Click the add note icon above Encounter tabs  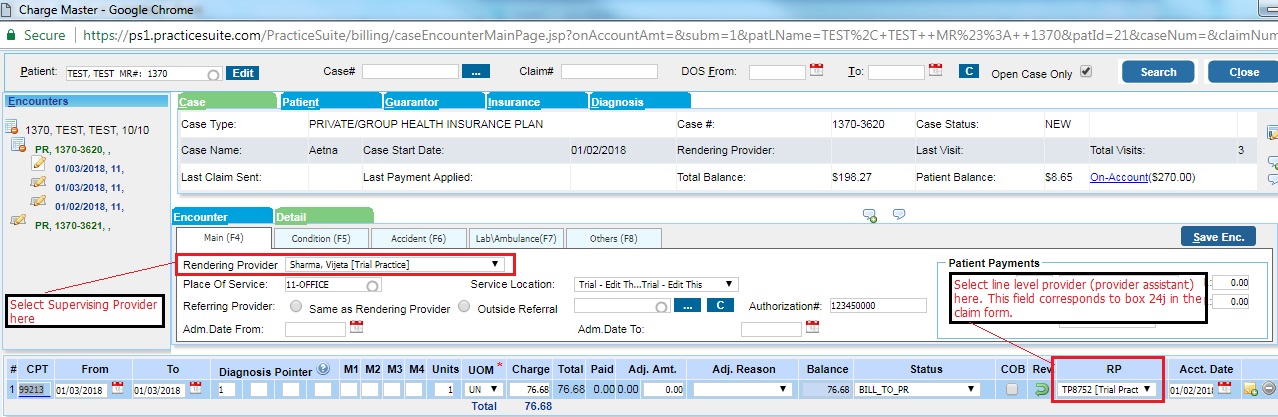coord(869,215)
